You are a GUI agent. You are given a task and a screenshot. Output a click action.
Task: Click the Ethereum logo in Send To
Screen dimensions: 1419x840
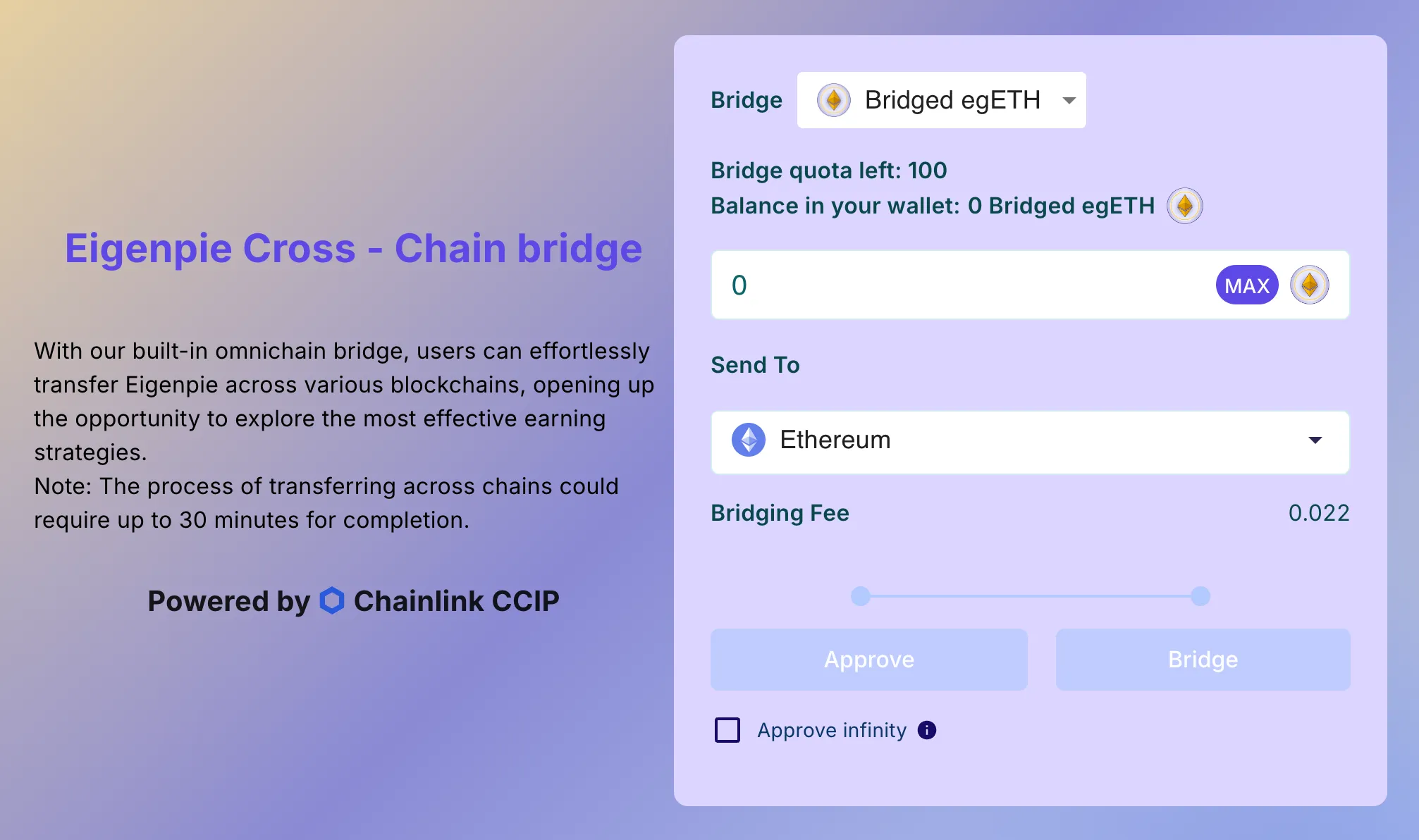click(x=749, y=440)
